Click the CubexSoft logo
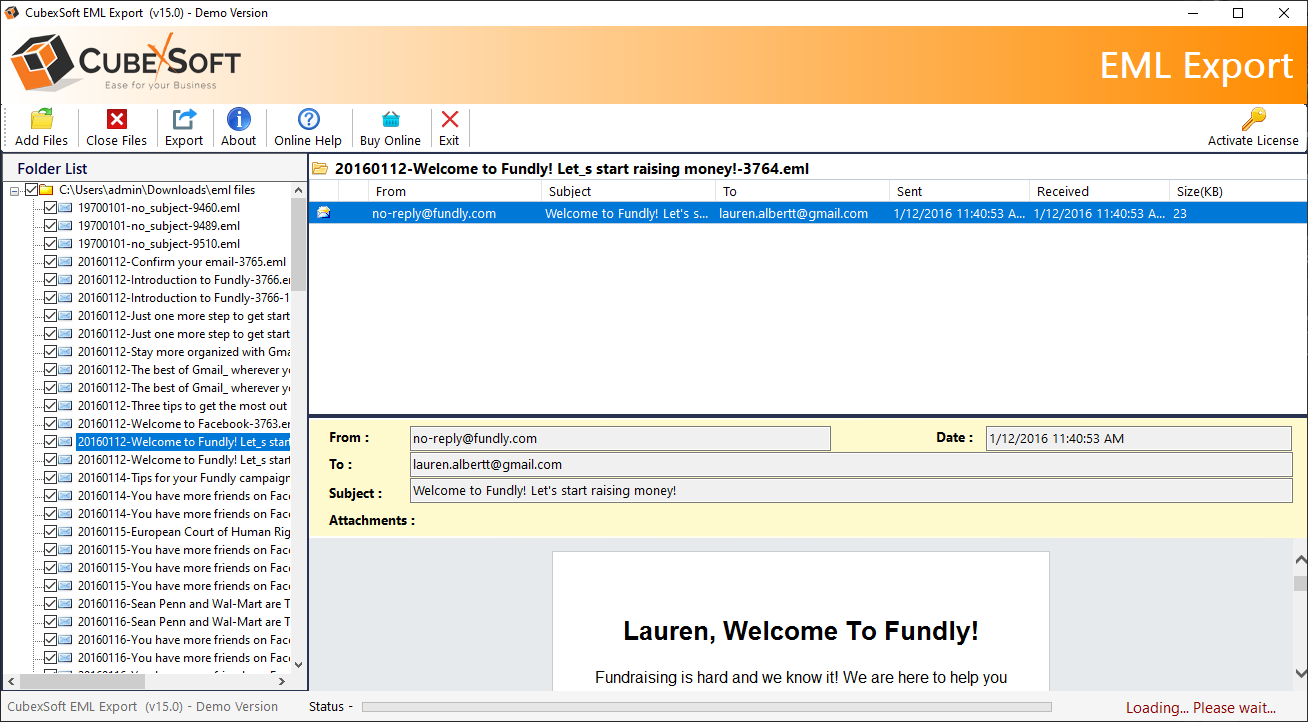The image size is (1308, 722). click(x=126, y=63)
